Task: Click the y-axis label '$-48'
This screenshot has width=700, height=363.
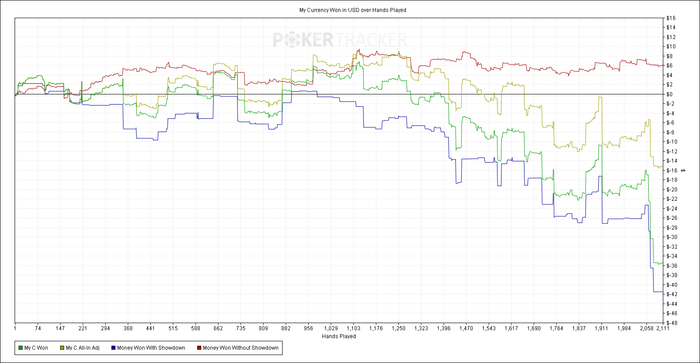Action: [x=672, y=323]
